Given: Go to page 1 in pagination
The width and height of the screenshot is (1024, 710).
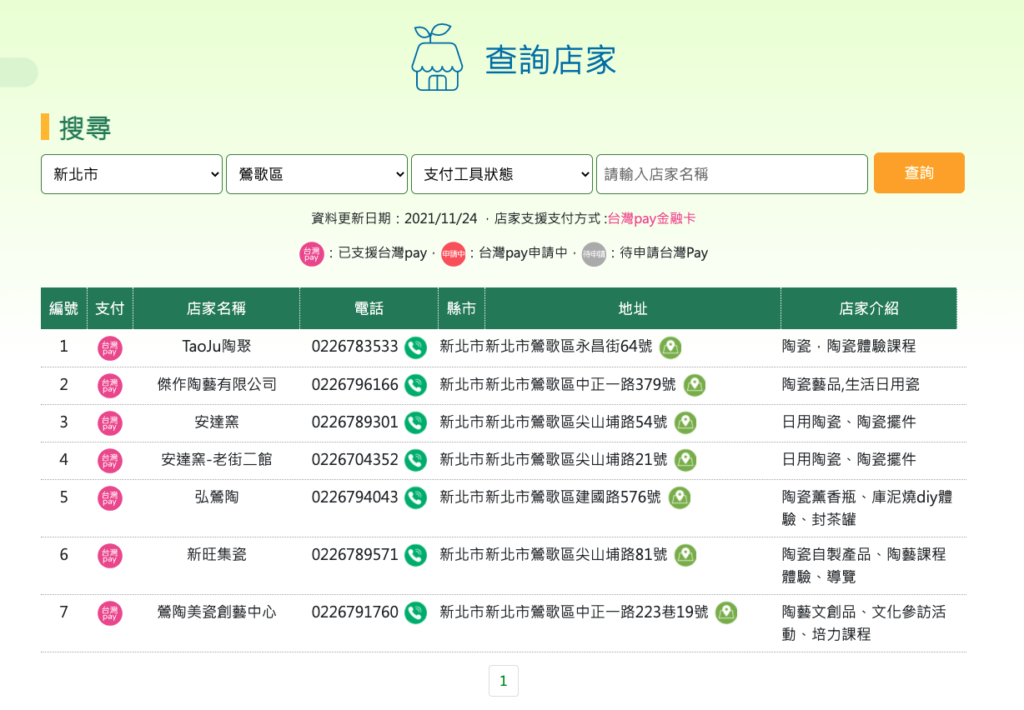Looking at the screenshot, I should [503, 681].
